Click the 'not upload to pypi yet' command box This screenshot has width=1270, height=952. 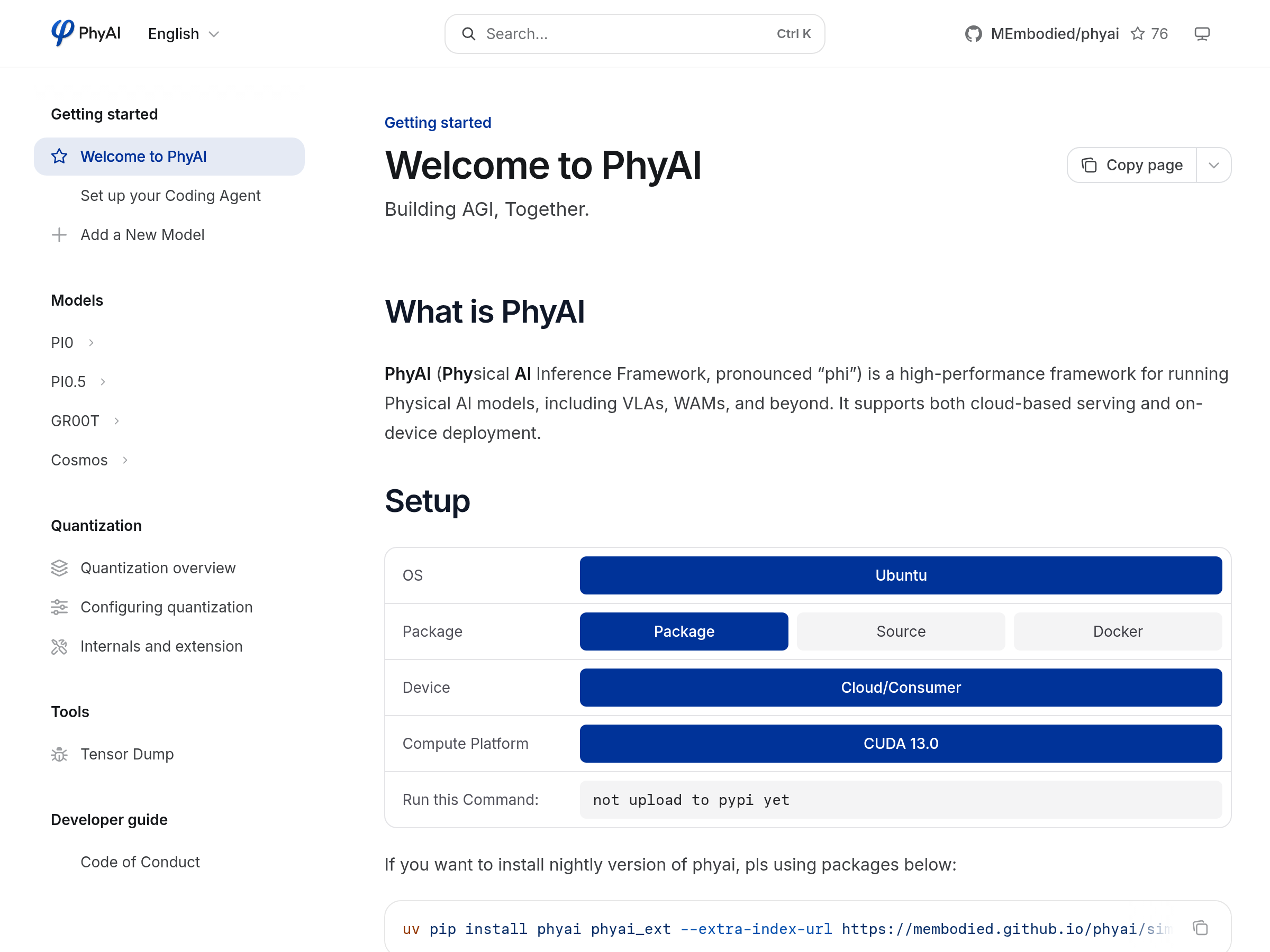pos(900,800)
